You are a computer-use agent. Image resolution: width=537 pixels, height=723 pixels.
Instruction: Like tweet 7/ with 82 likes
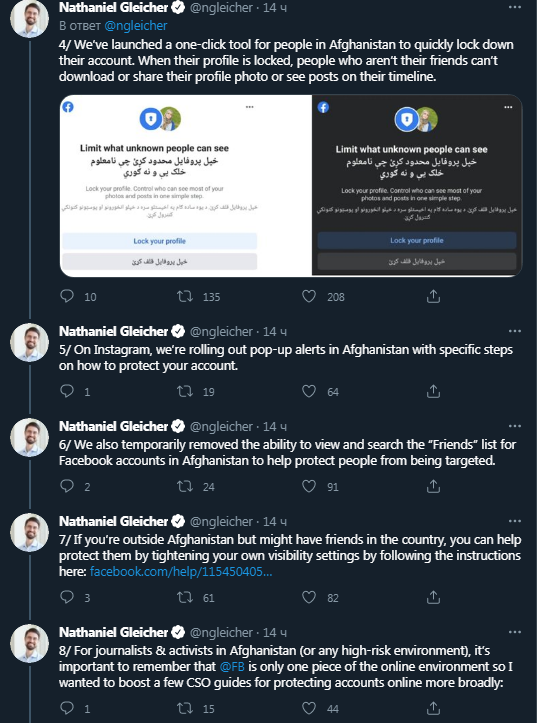point(309,597)
